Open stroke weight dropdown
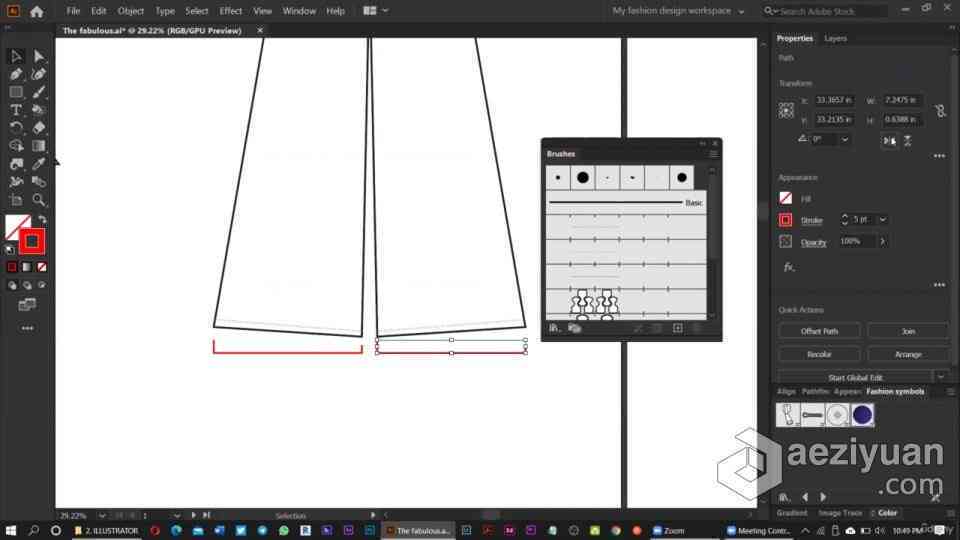960x540 pixels. tap(883, 220)
